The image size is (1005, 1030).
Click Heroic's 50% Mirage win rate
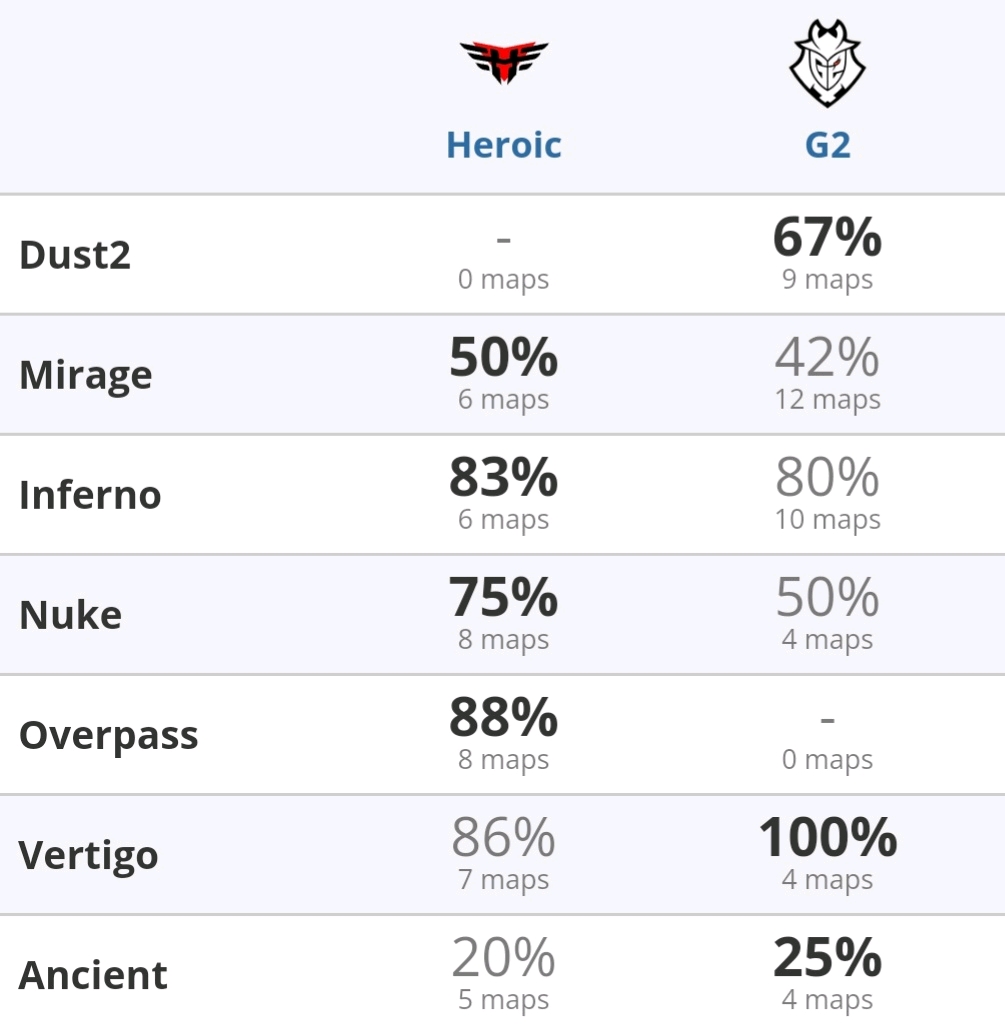[x=504, y=357]
